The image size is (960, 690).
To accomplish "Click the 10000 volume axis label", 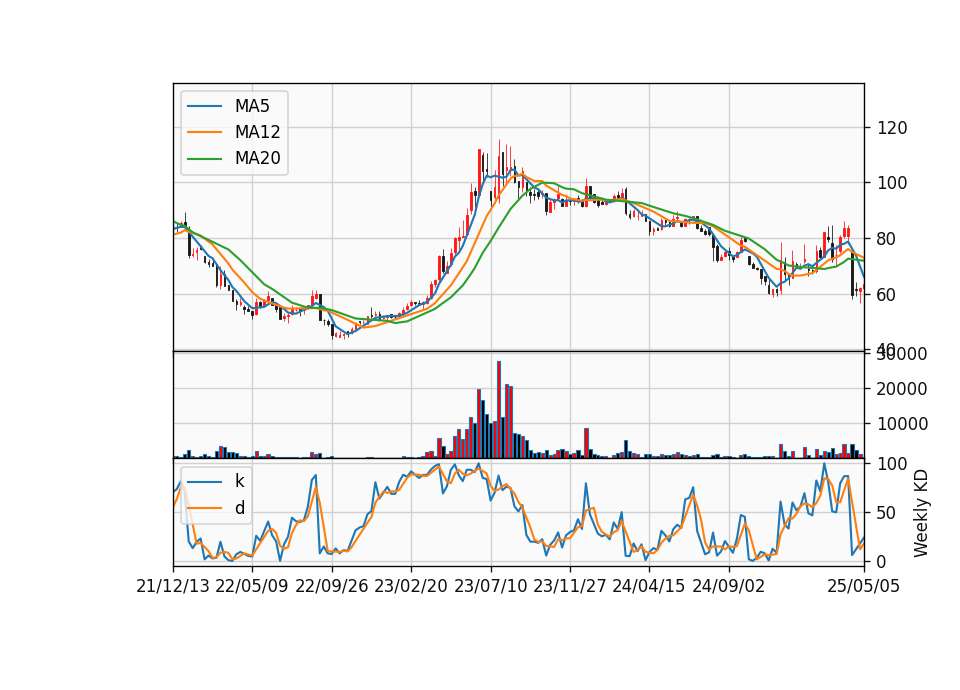I will click(902, 424).
